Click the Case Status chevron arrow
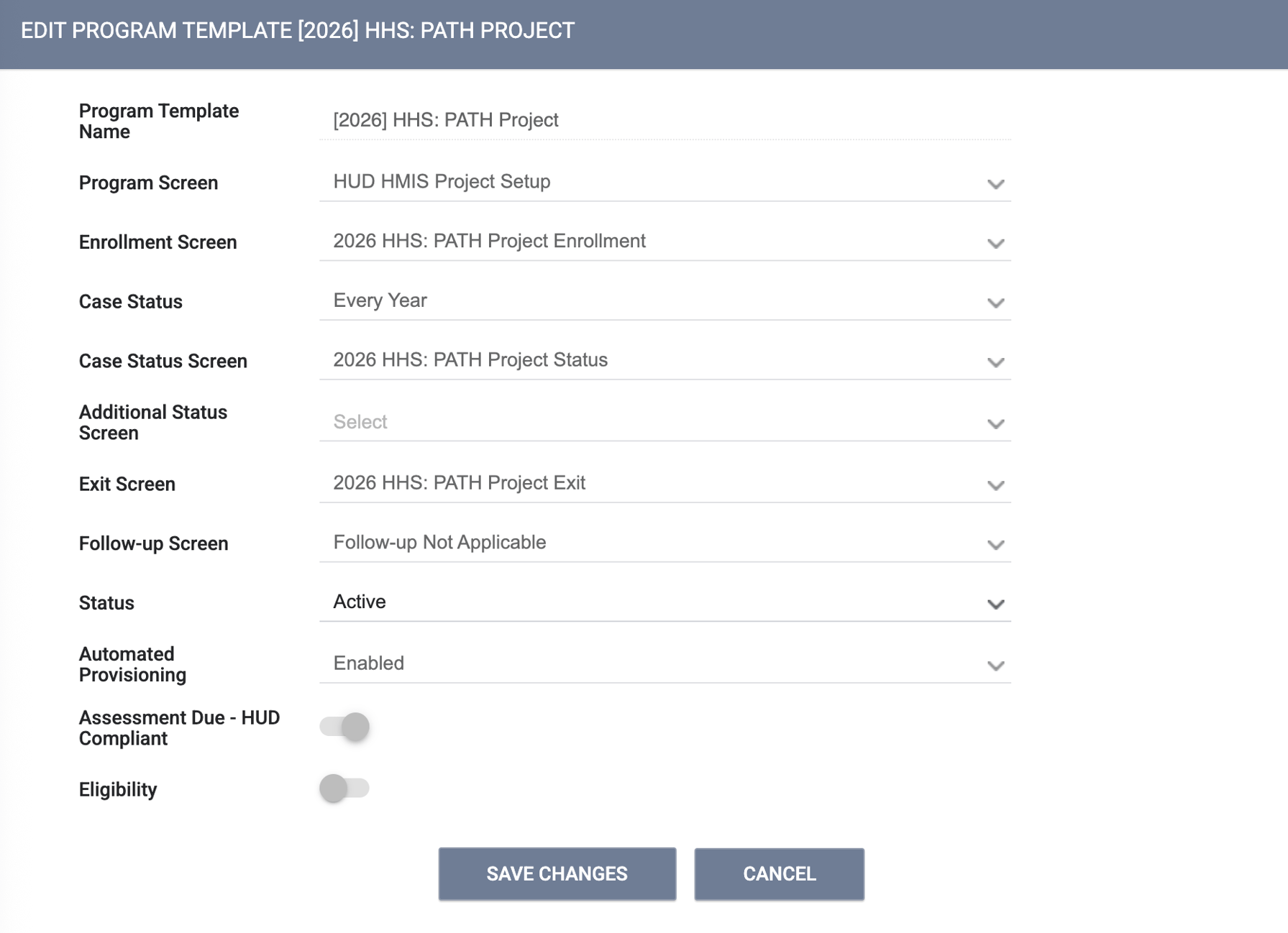 click(x=995, y=303)
